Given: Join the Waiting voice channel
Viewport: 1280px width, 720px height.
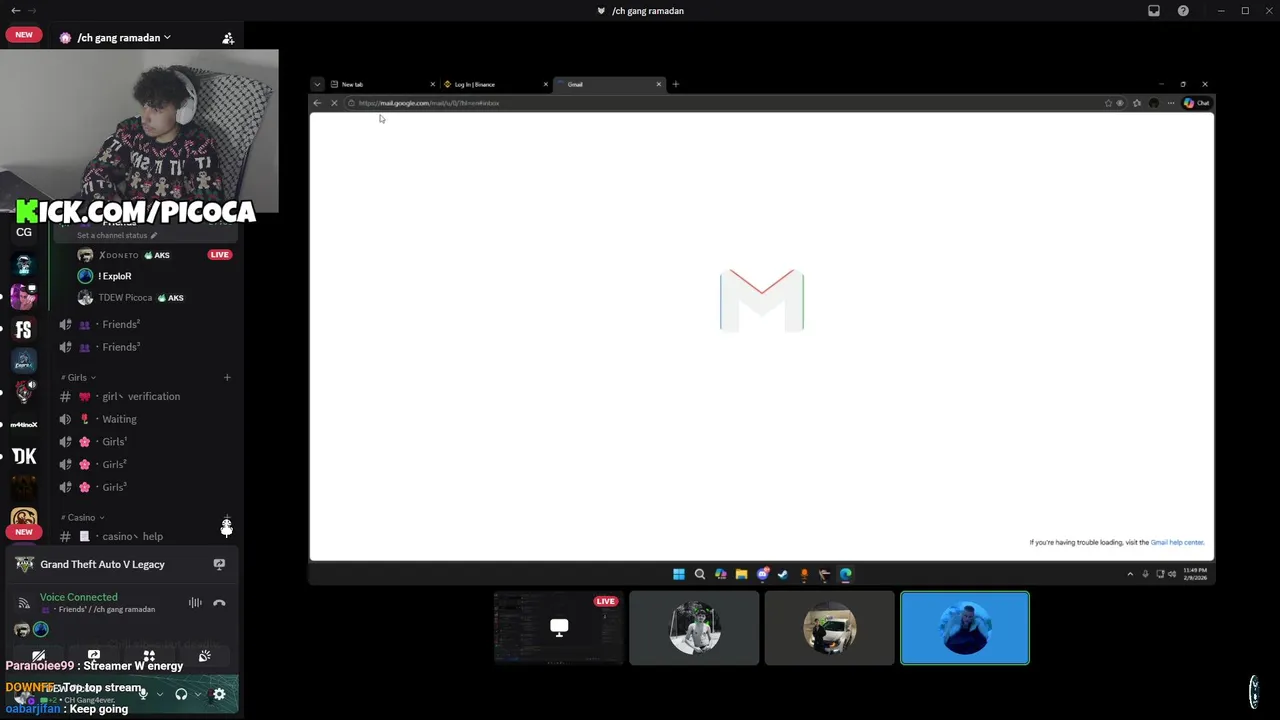Looking at the screenshot, I should tap(145, 419).
